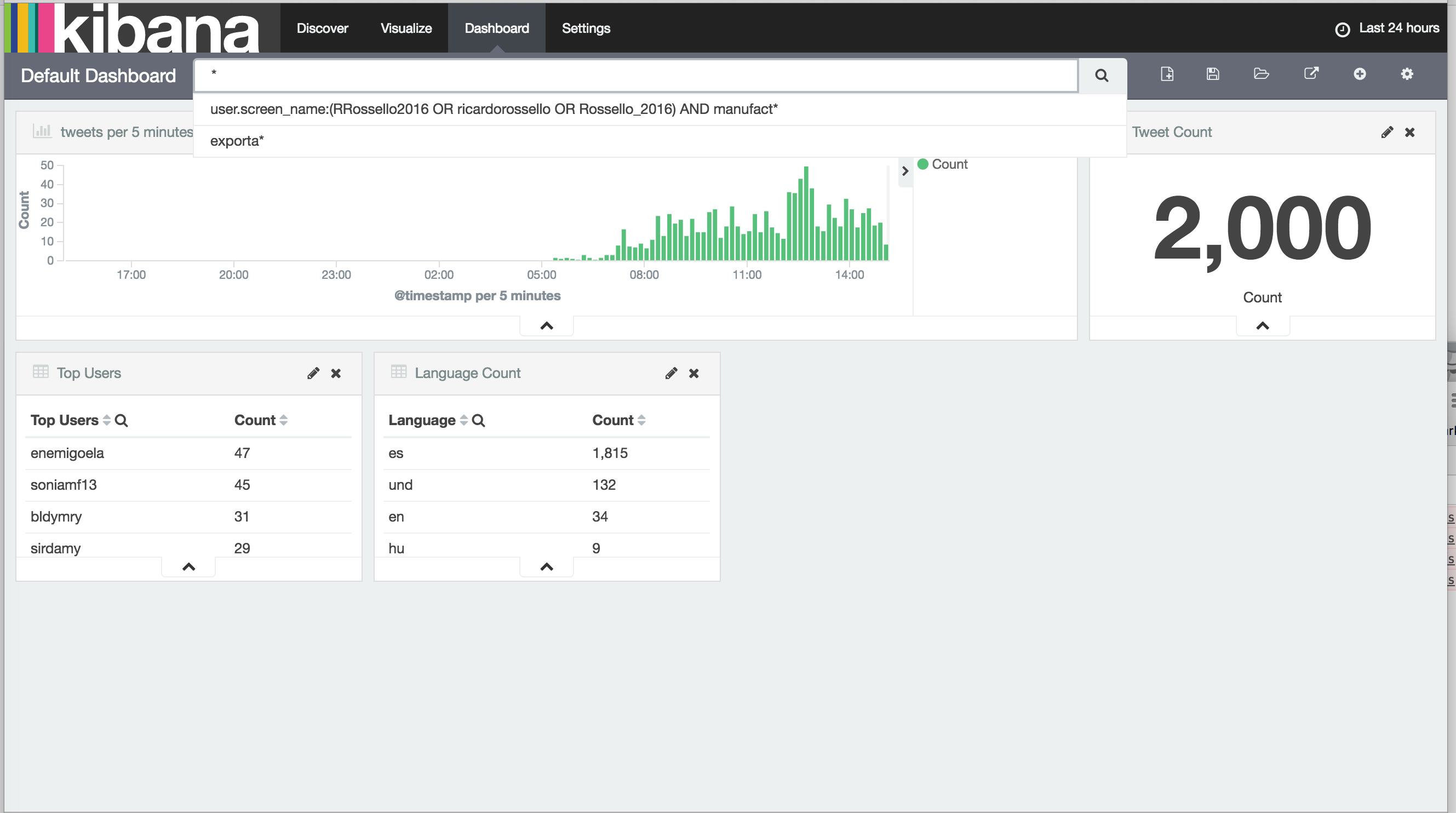
Task: Edit Top Users panel pencil icon
Action: 313,373
